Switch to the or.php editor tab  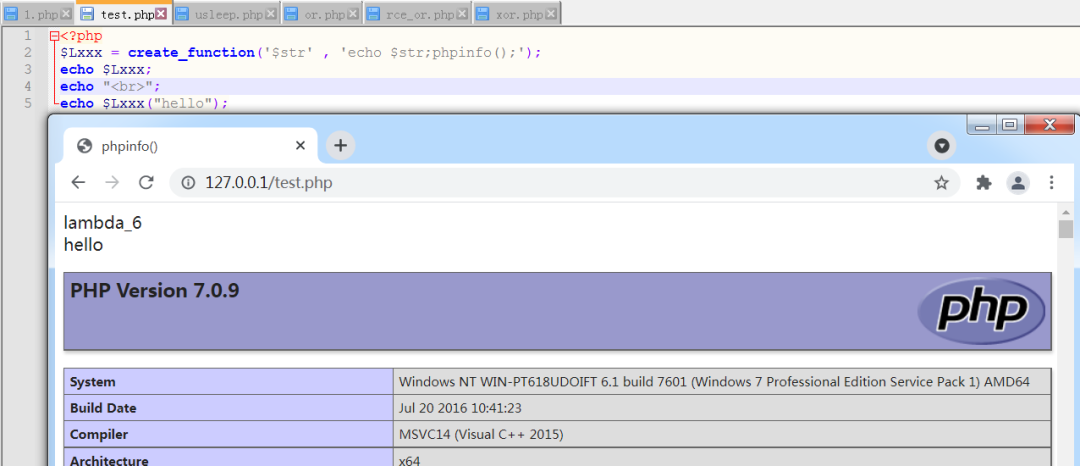(322, 14)
